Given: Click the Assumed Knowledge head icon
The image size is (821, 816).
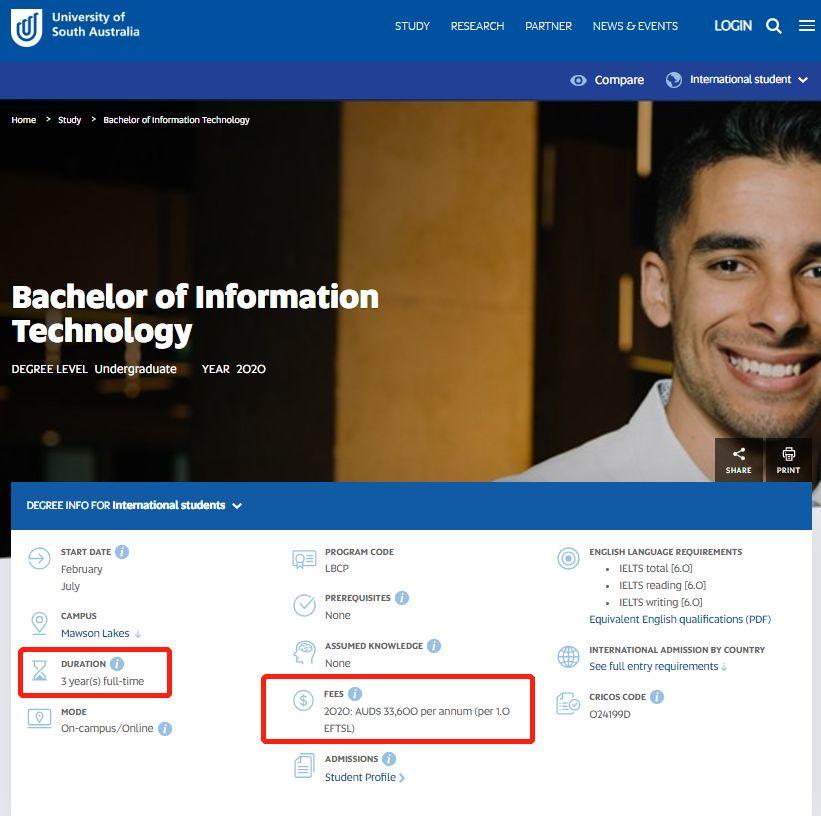Looking at the screenshot, I should click(x=304, y=653).
